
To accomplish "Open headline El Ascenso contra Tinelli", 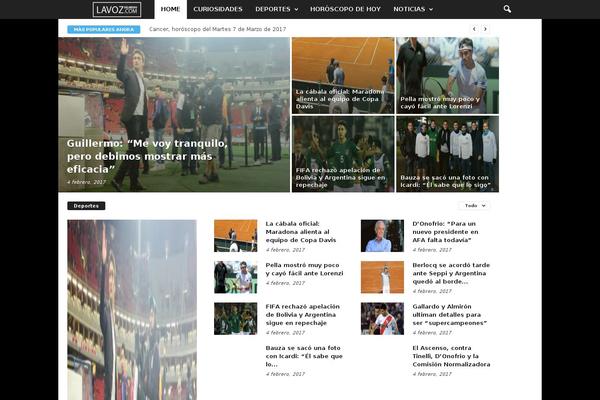I will 451,356.
